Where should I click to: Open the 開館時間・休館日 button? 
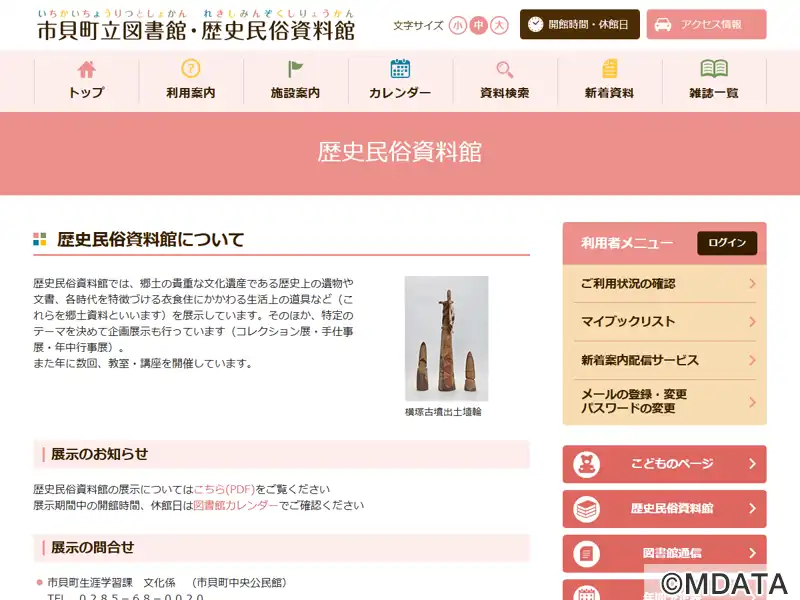[x=579, y=24]
